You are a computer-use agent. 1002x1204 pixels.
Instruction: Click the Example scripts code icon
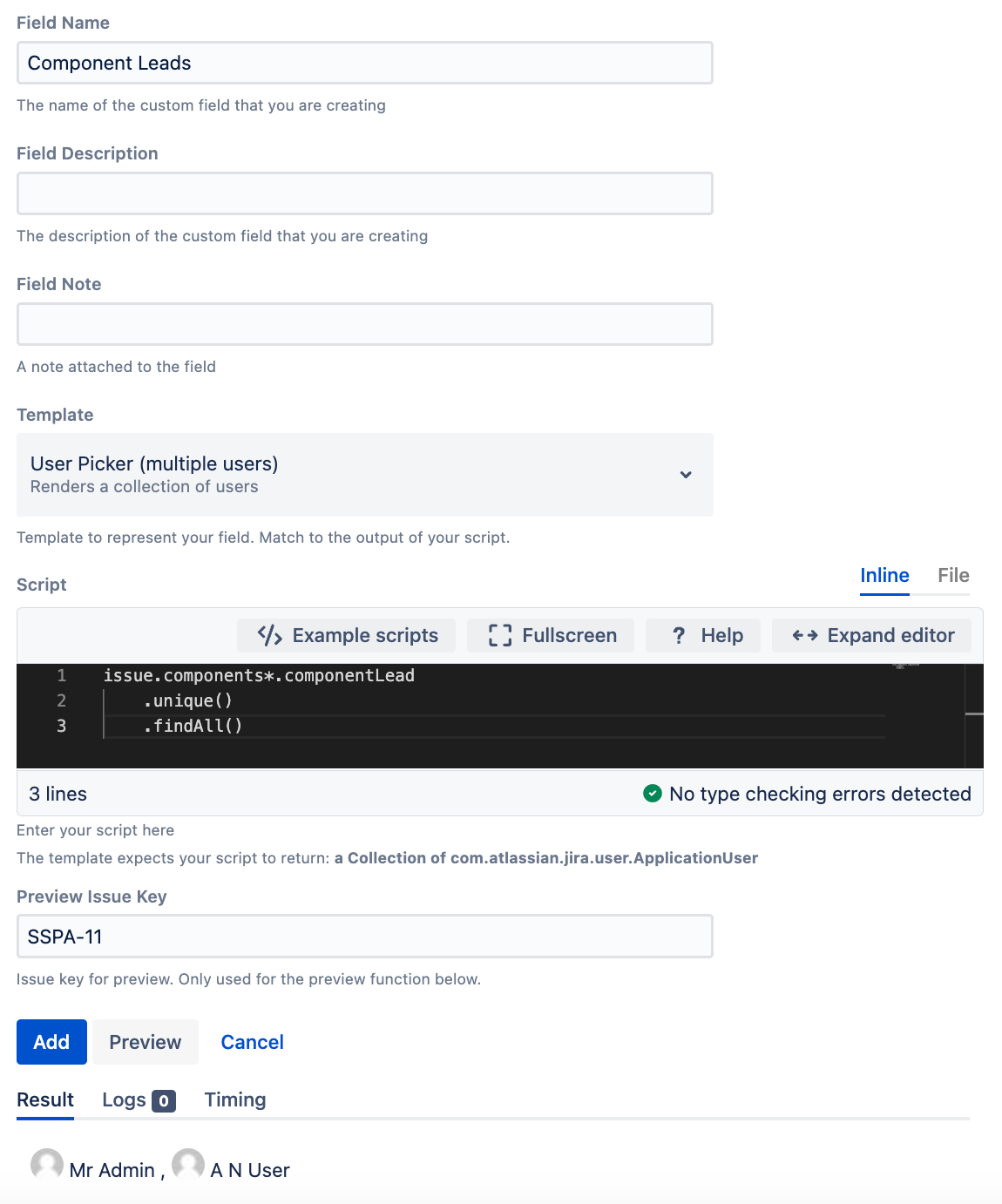tap(270, 635)
